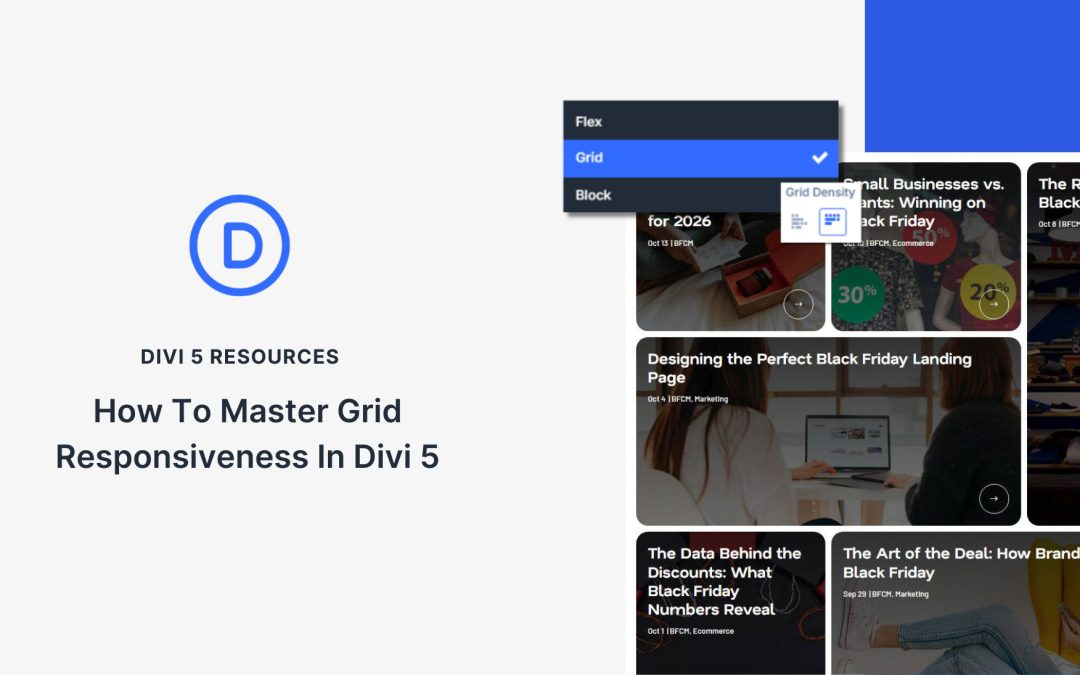Image resolution: width=1080 pixels, height=675 pixels.
Task: Click the Divi circular D logo
Action: click(240, 245)
